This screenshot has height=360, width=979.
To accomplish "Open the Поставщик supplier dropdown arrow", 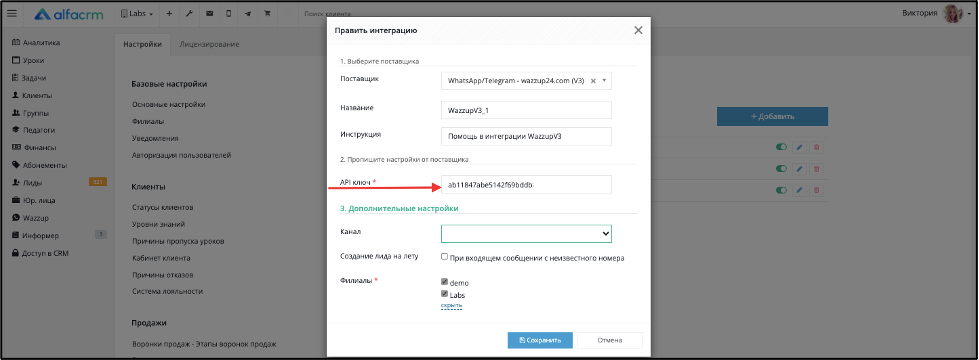I will click(604, 80).
